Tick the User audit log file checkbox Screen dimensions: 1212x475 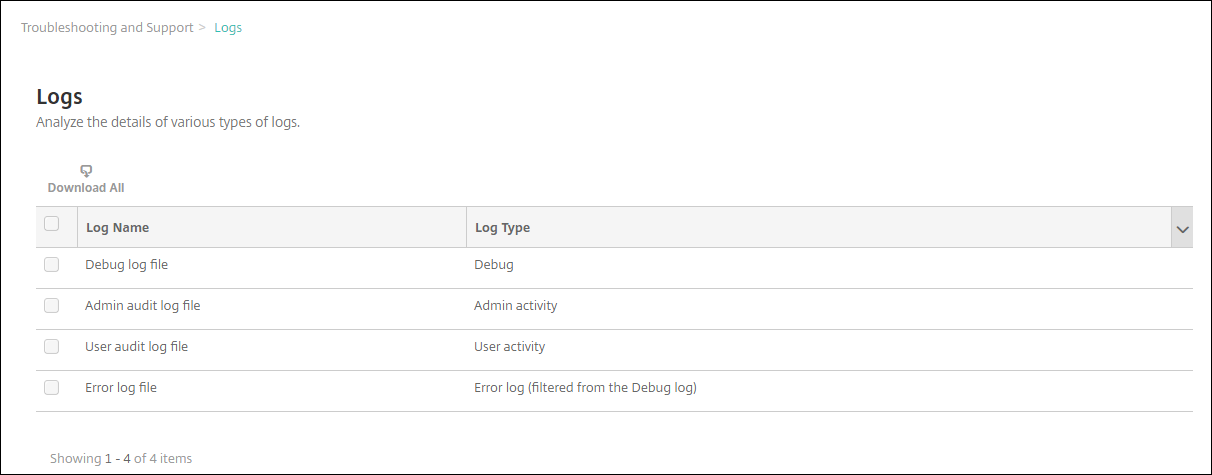(x=52, y=347)
